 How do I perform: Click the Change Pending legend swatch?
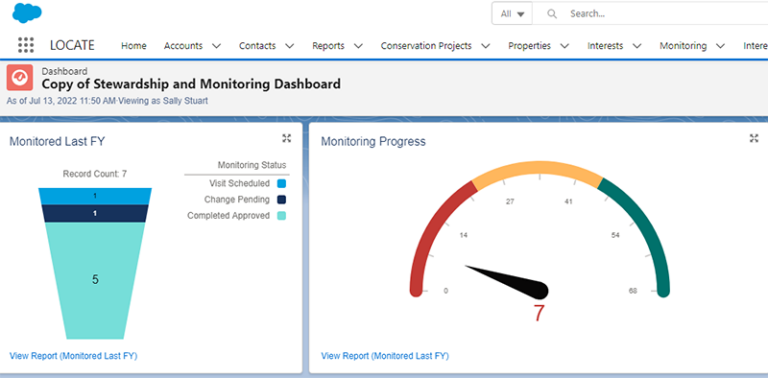coord(281,200)
